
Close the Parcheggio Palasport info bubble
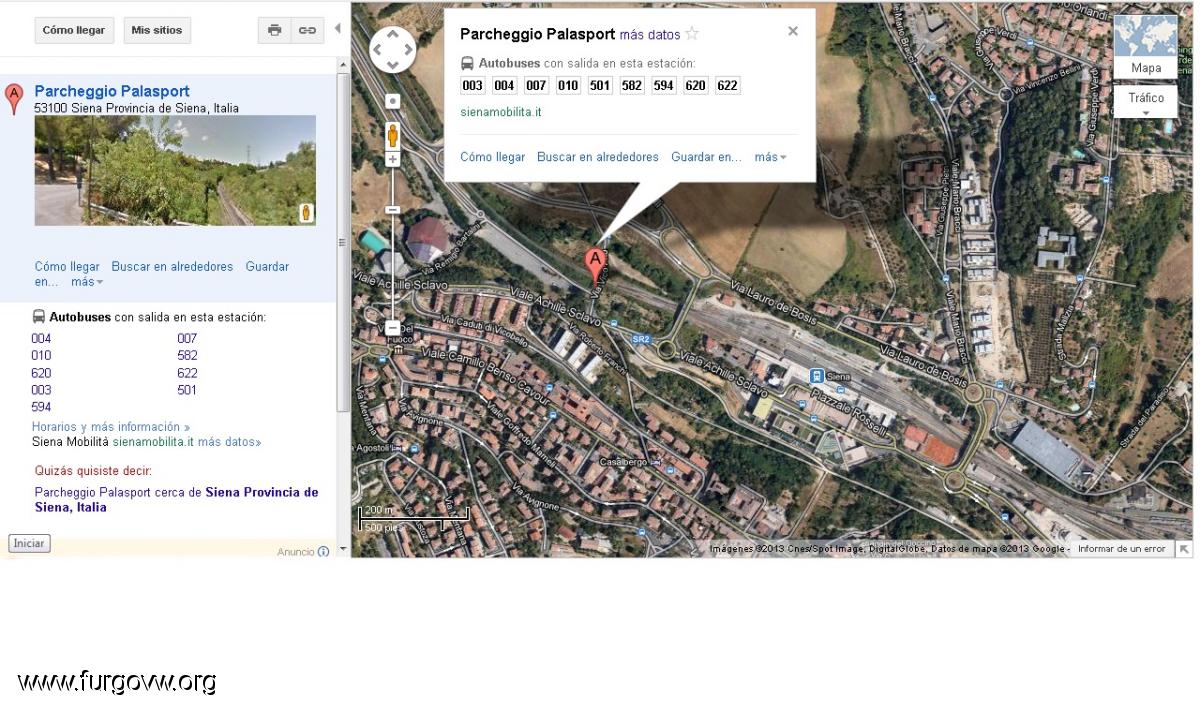click(x=793, y=31)
